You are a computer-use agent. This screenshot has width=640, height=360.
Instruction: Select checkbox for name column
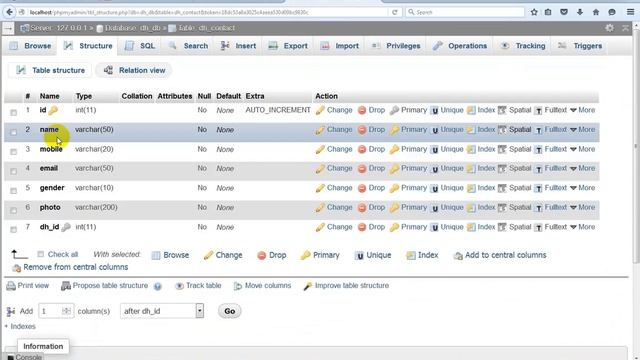[13, 132]
